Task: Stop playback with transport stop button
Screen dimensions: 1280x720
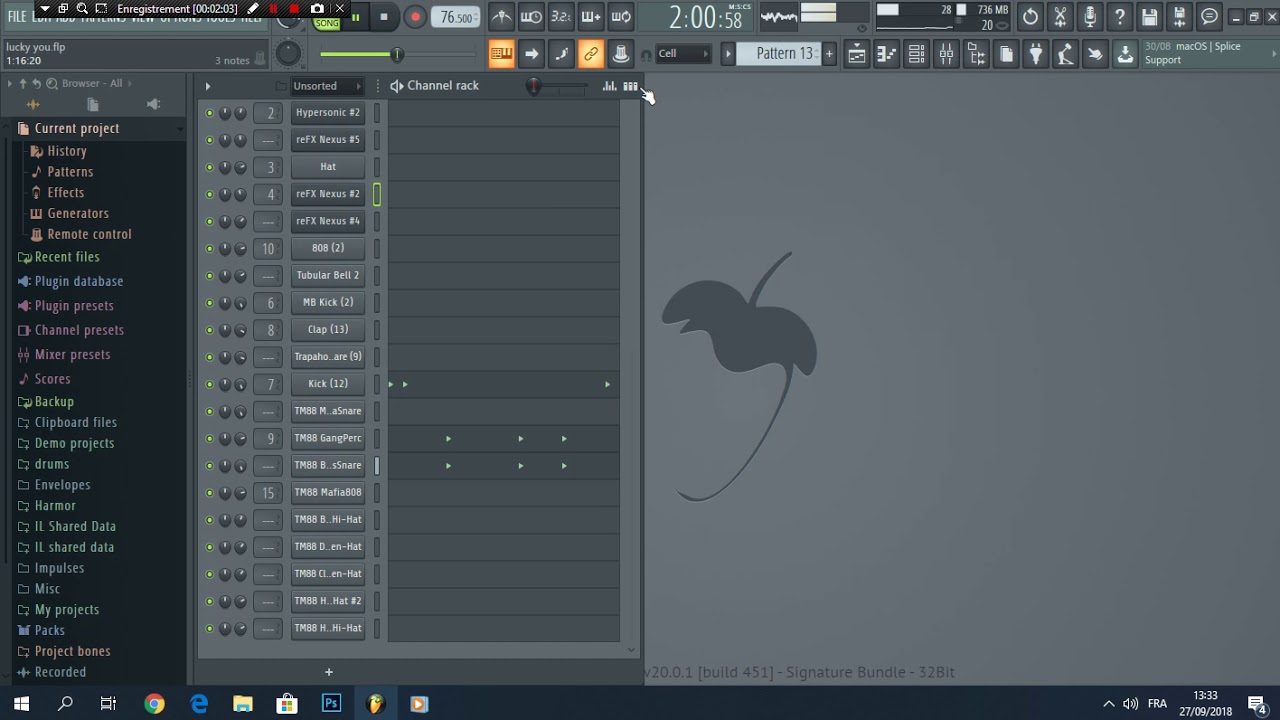Action: point(384,17)
